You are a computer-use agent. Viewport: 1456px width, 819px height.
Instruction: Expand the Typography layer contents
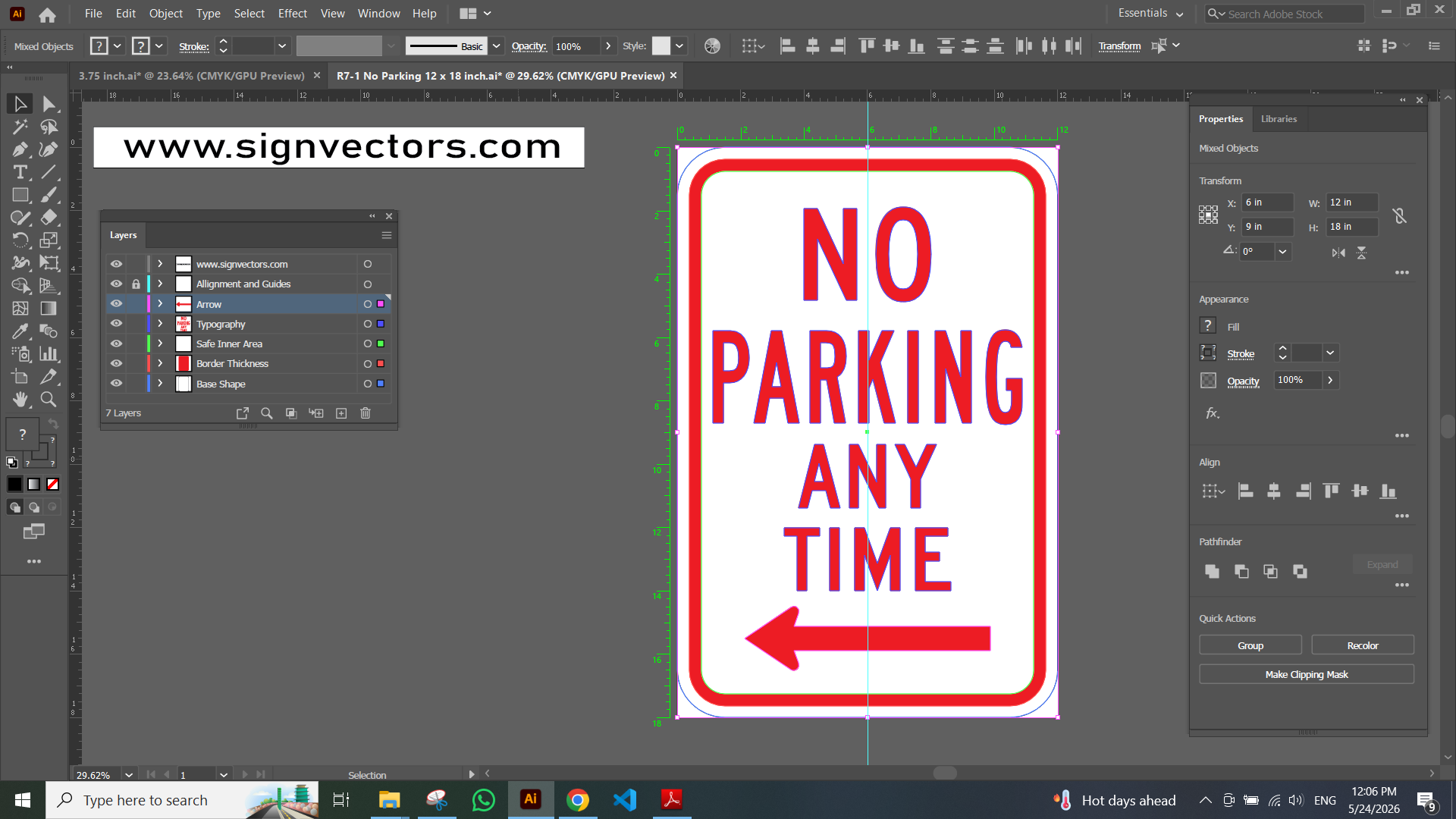click(x=160, y=324)
